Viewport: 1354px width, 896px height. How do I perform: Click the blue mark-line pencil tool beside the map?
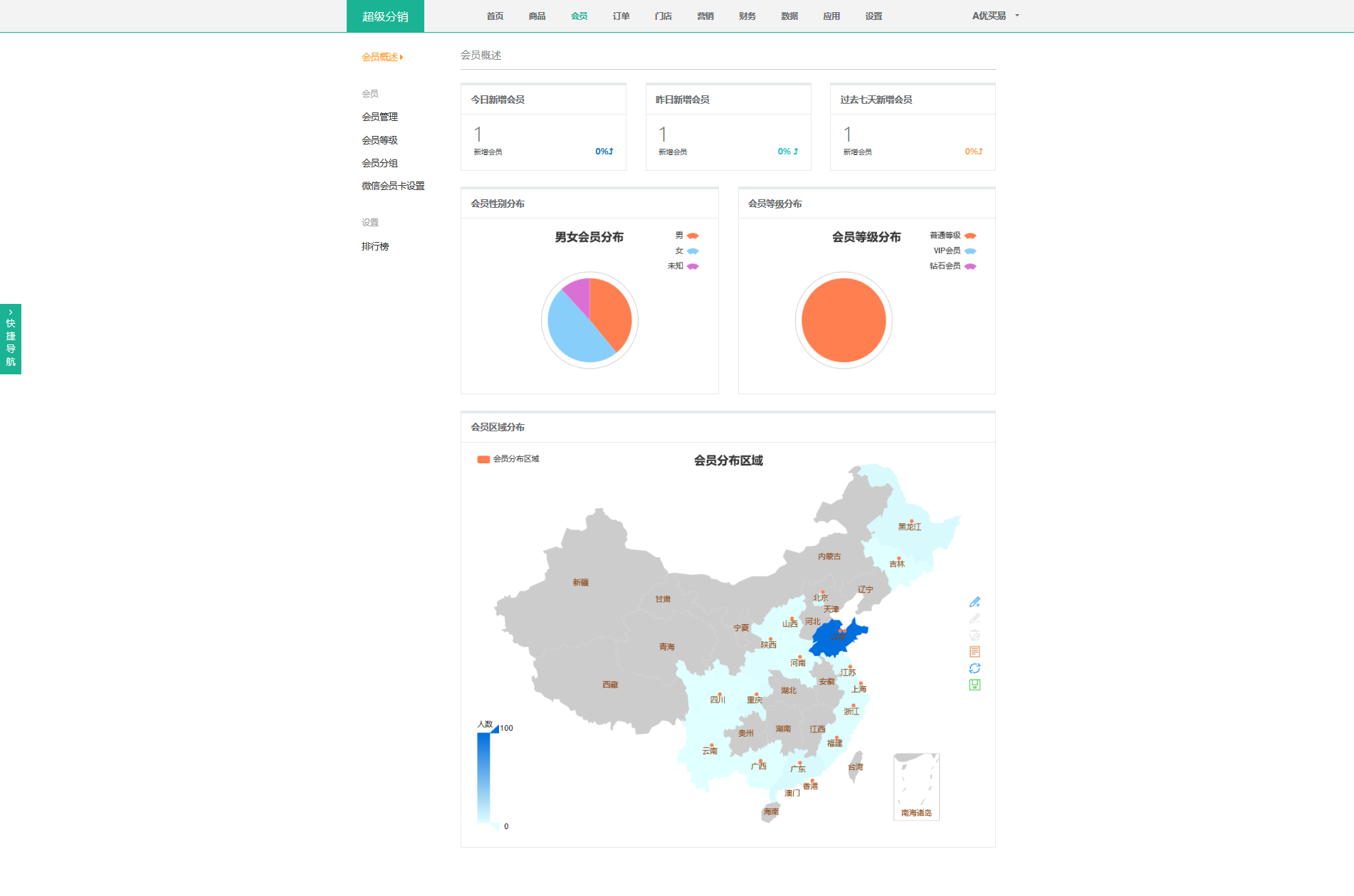[975, 602]
